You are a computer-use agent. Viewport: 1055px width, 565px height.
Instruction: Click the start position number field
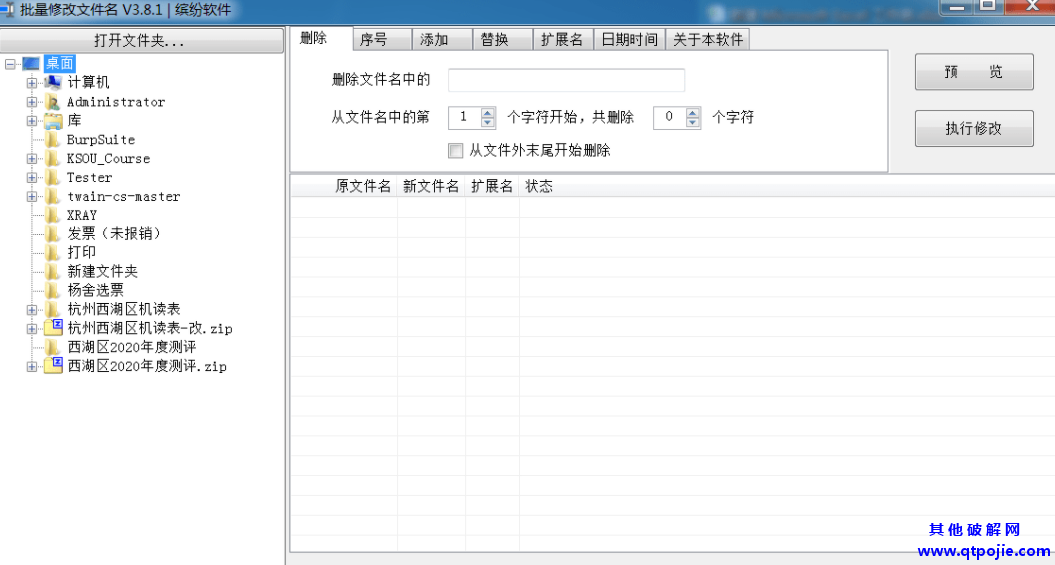coord(465,118)
